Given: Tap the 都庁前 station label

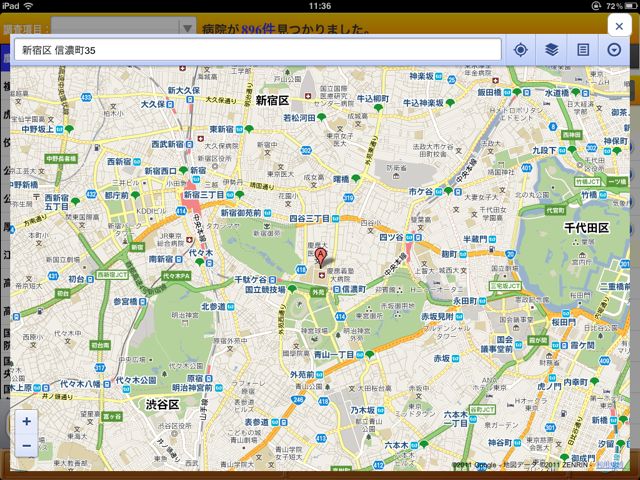Looking at the screenshot, I should (x=117, y=196).
